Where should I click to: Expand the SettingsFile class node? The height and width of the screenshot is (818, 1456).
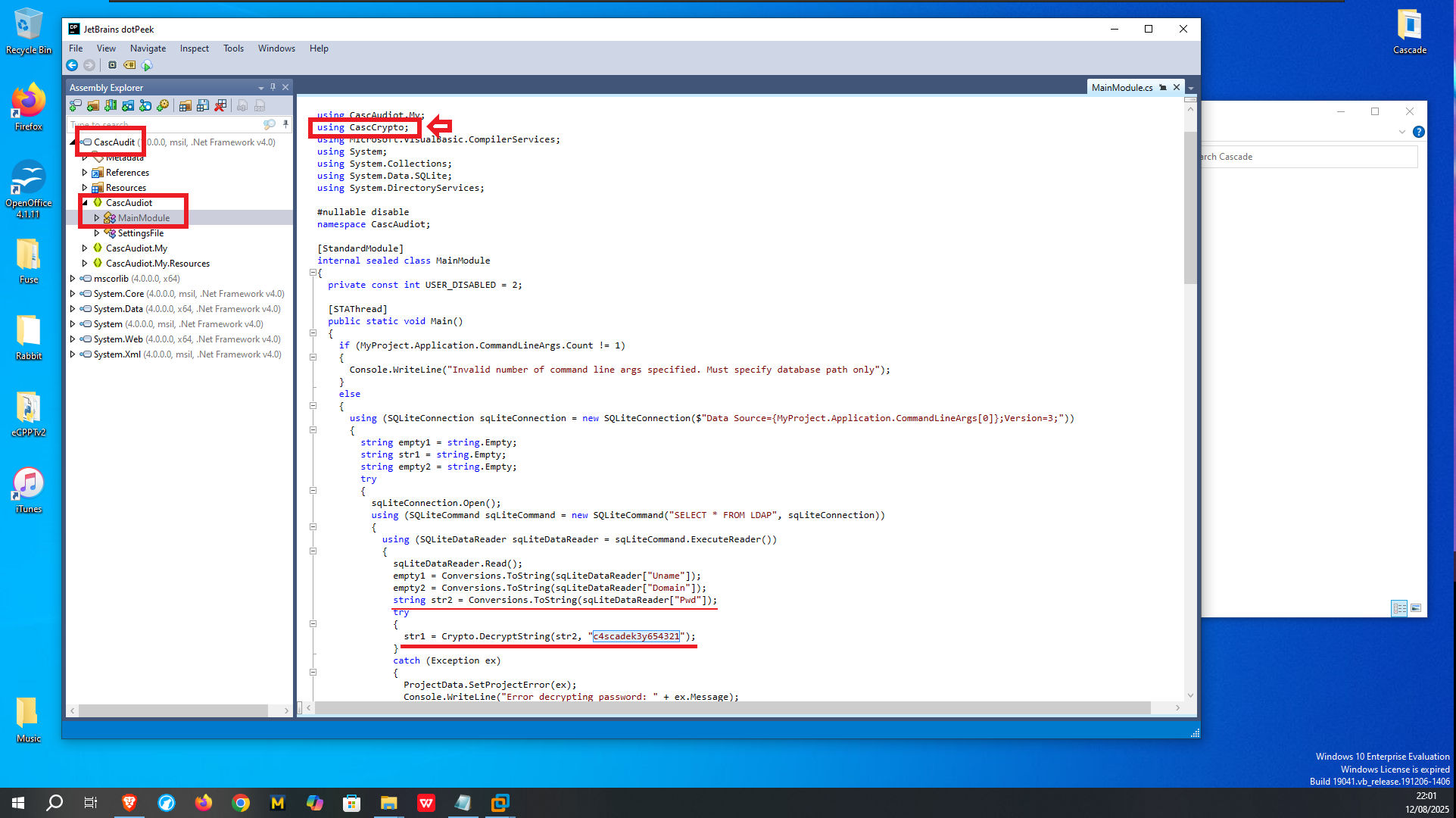[97, 233]
